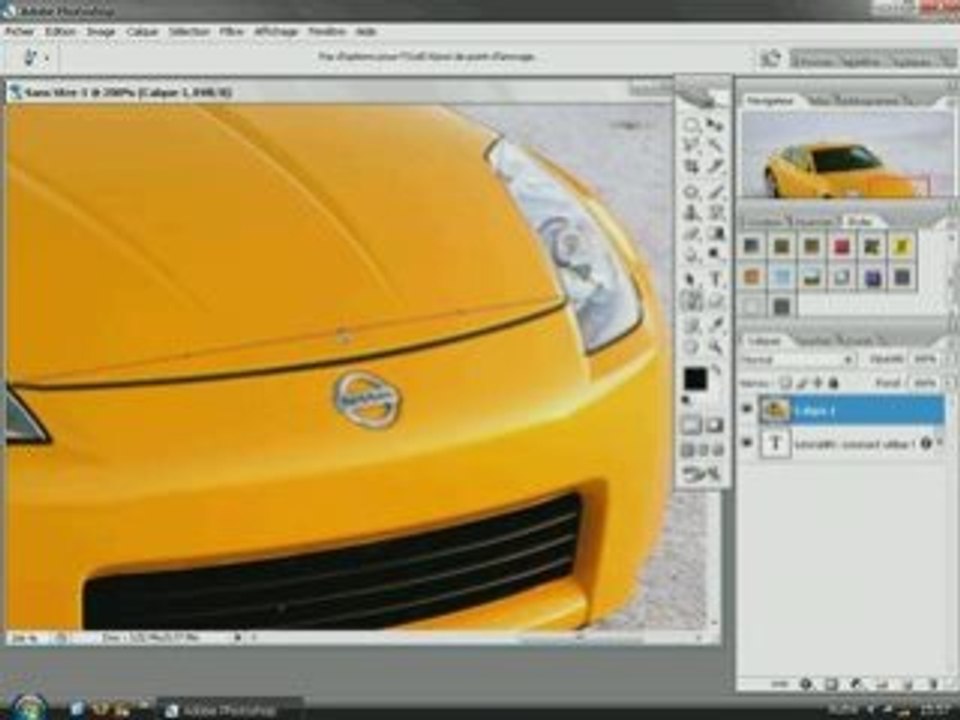Open Adobe Bridge from options bar

(x=770, y=58)
